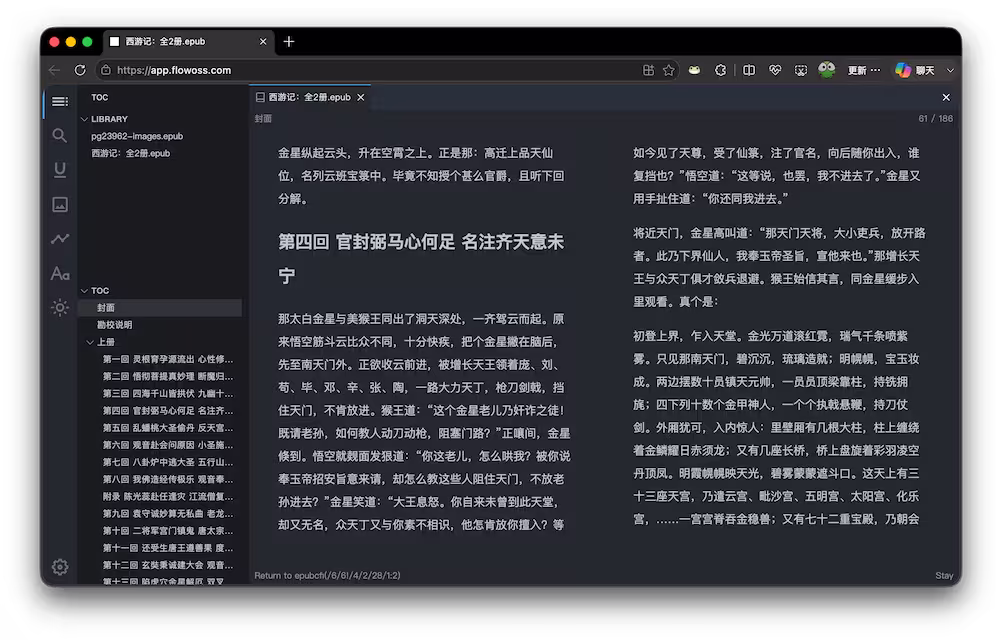
Task: Open the 聊天 Copilot chat button
Action: (x=915, y=70)
